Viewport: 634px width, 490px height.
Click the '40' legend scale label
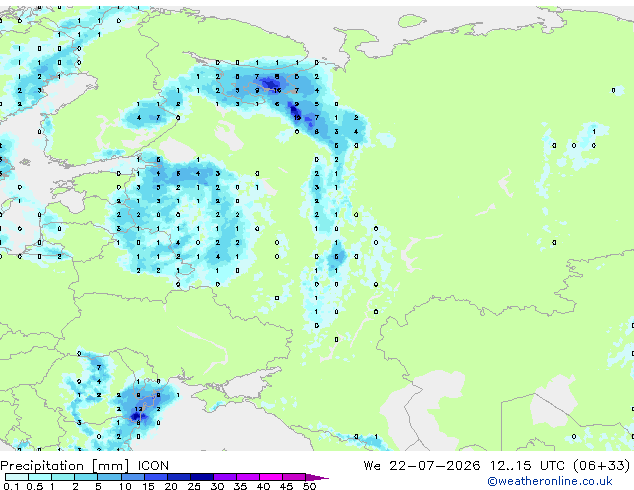click(263, 486)
